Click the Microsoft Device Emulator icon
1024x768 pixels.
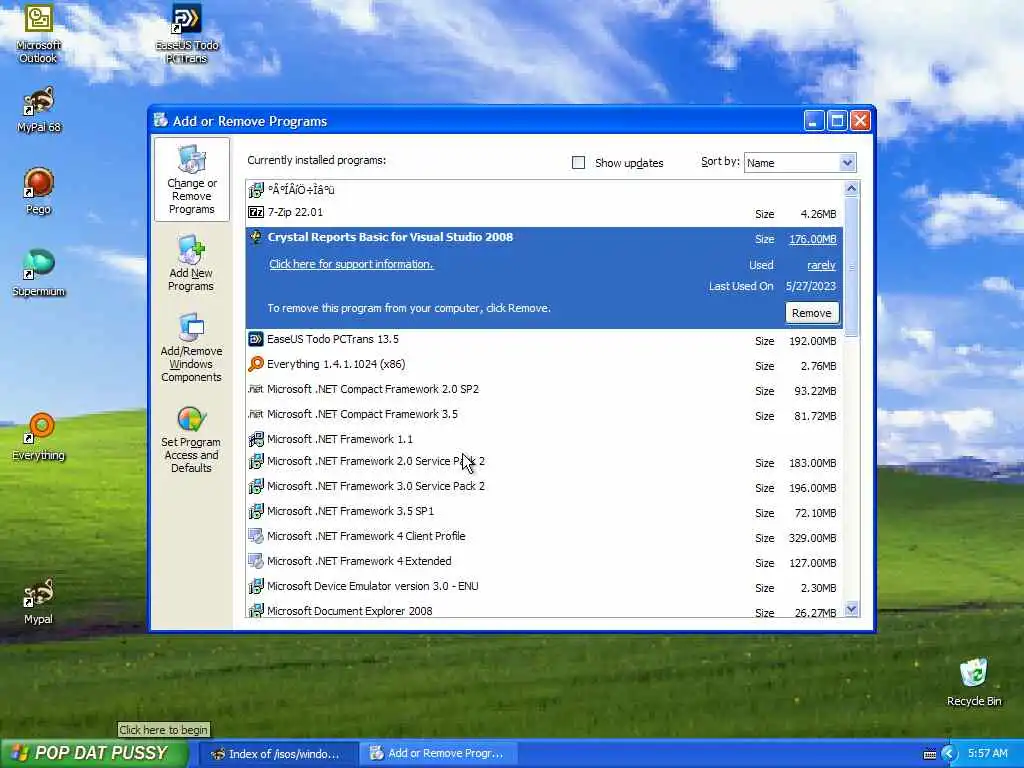tap(256, 586)
